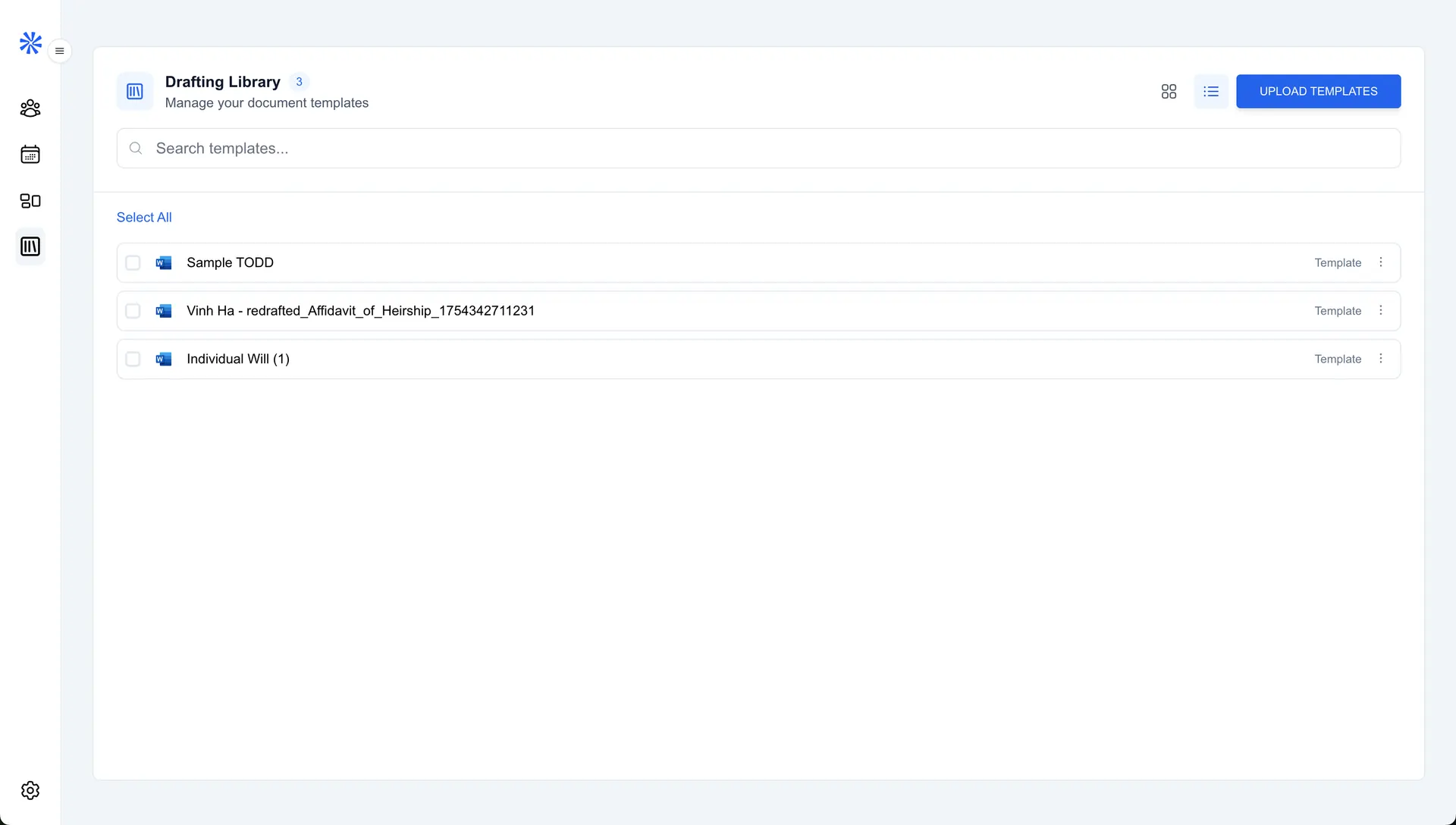The image size is (1456, 825).
Task: Open the dashboard layout sidebar icon
Action: [30, 201]
